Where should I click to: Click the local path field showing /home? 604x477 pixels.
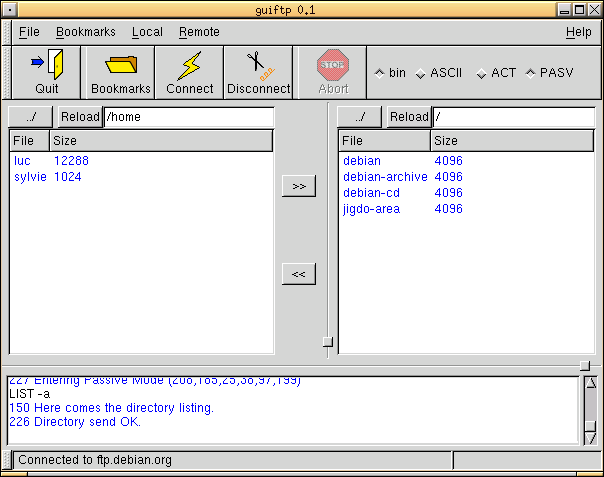click(189, 117)
